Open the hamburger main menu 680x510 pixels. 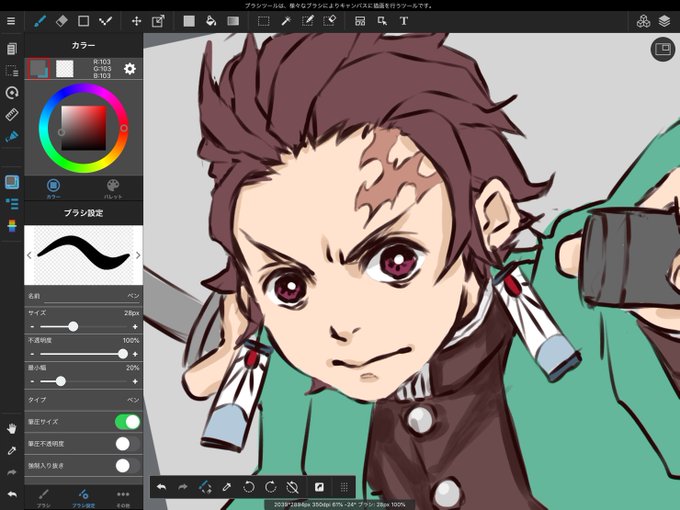click(11, 21)
